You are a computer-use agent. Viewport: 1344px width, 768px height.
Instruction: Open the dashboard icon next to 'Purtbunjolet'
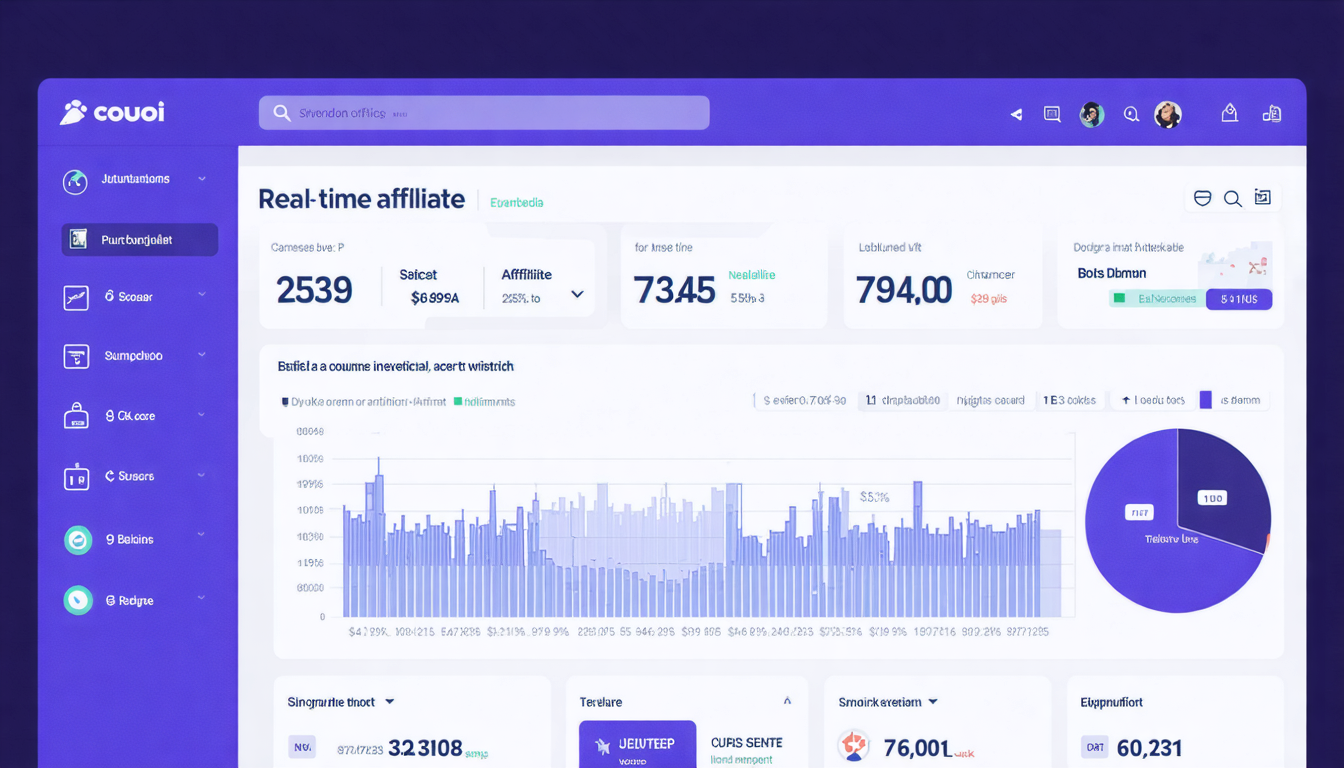point(77,239)
